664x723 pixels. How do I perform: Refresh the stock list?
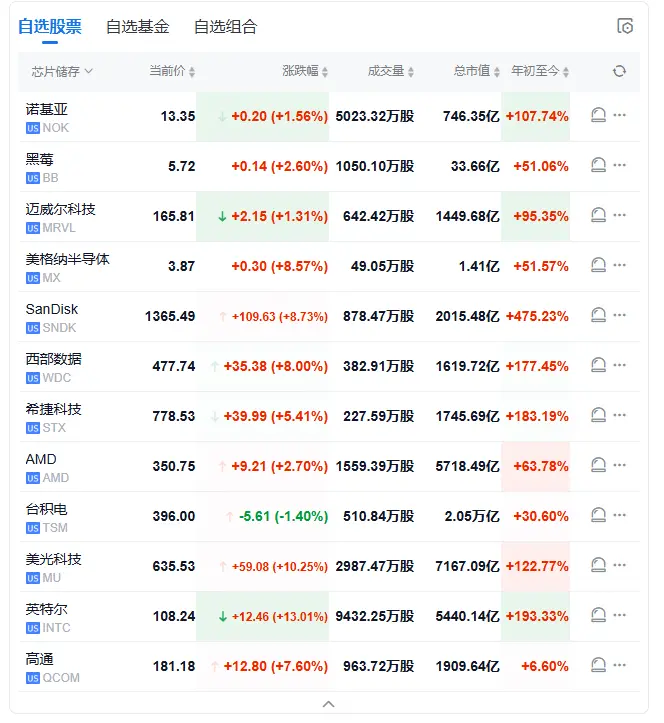(619, 71)
